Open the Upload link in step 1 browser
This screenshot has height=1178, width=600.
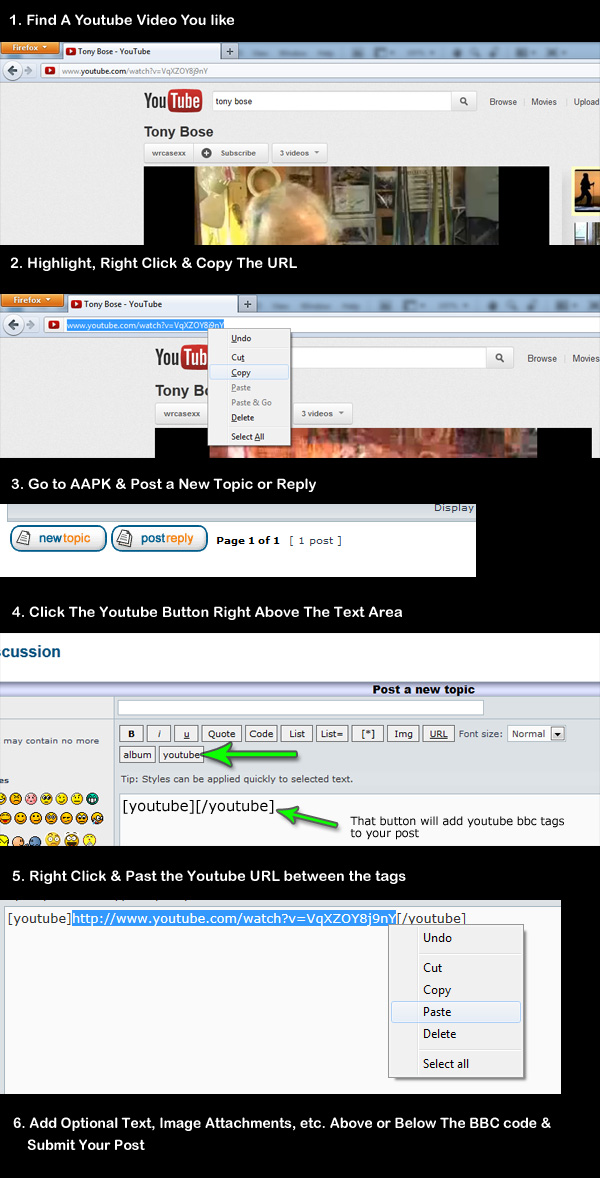point(586,102)
